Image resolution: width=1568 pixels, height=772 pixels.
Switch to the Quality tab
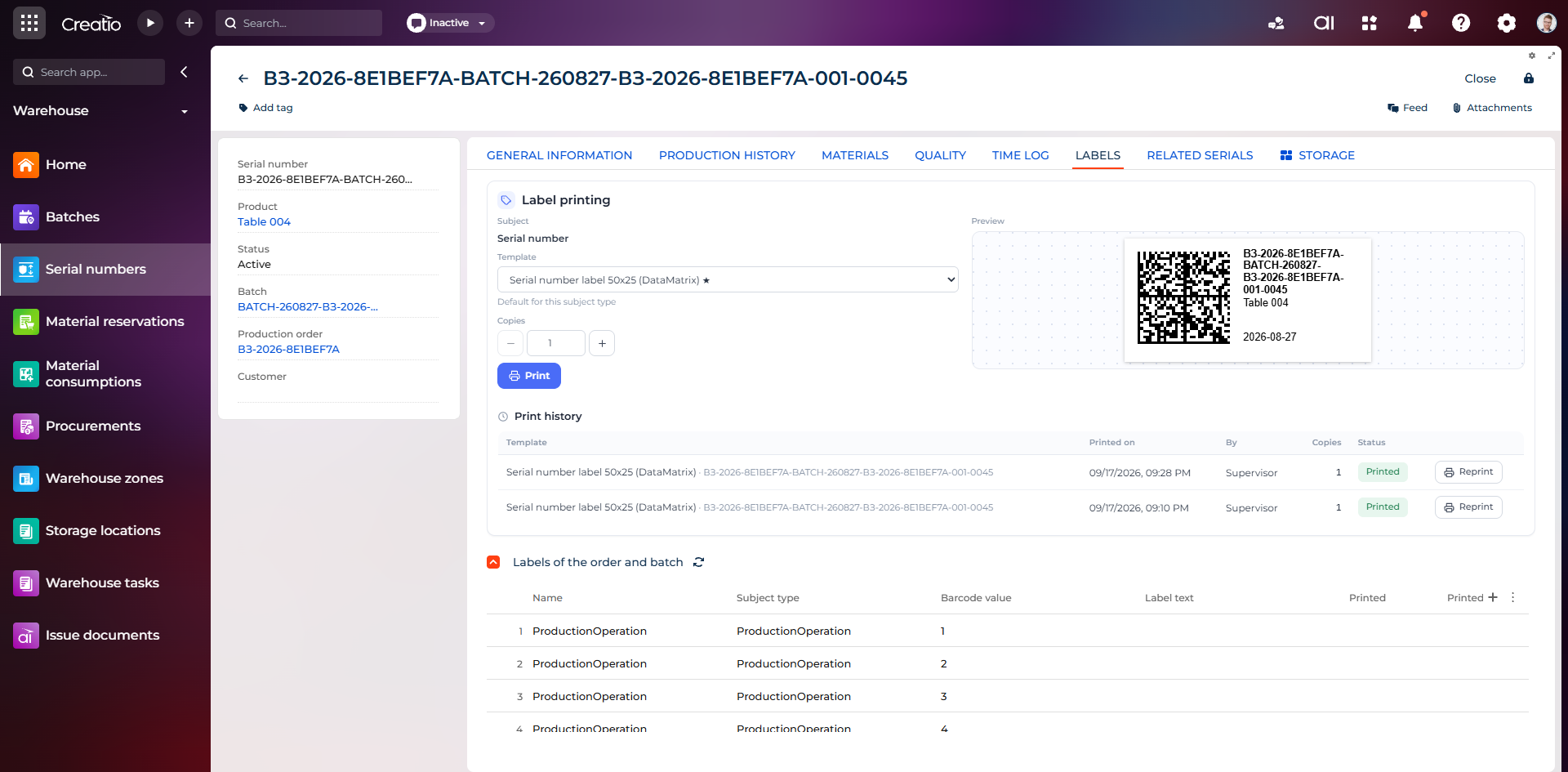point(940,155)
